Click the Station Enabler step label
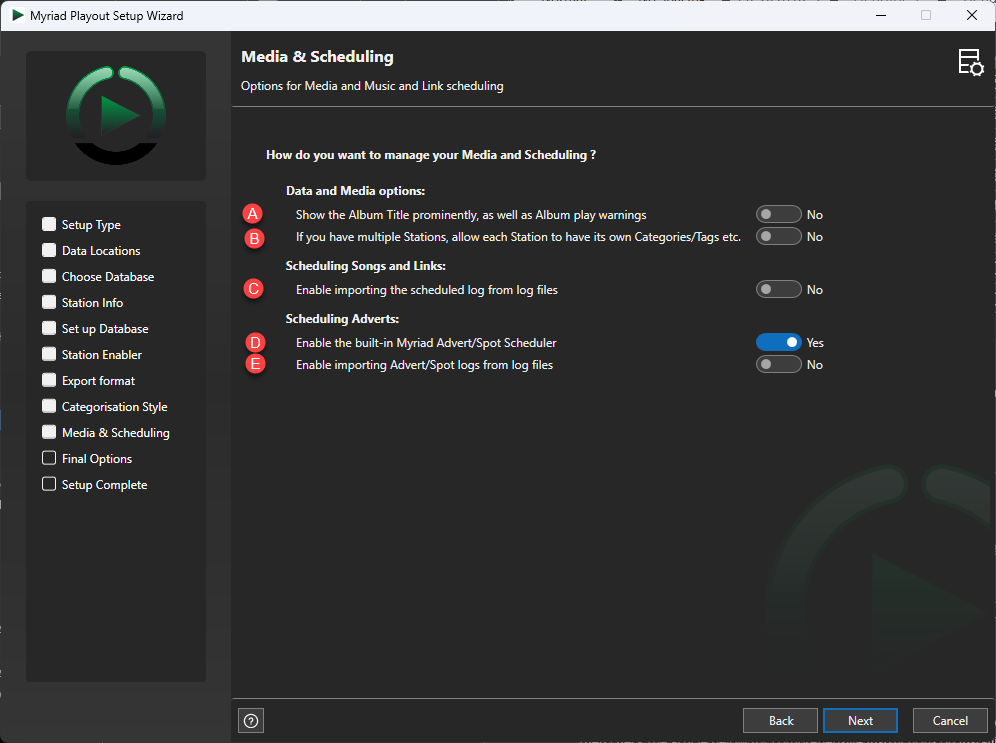 [102, 355]
